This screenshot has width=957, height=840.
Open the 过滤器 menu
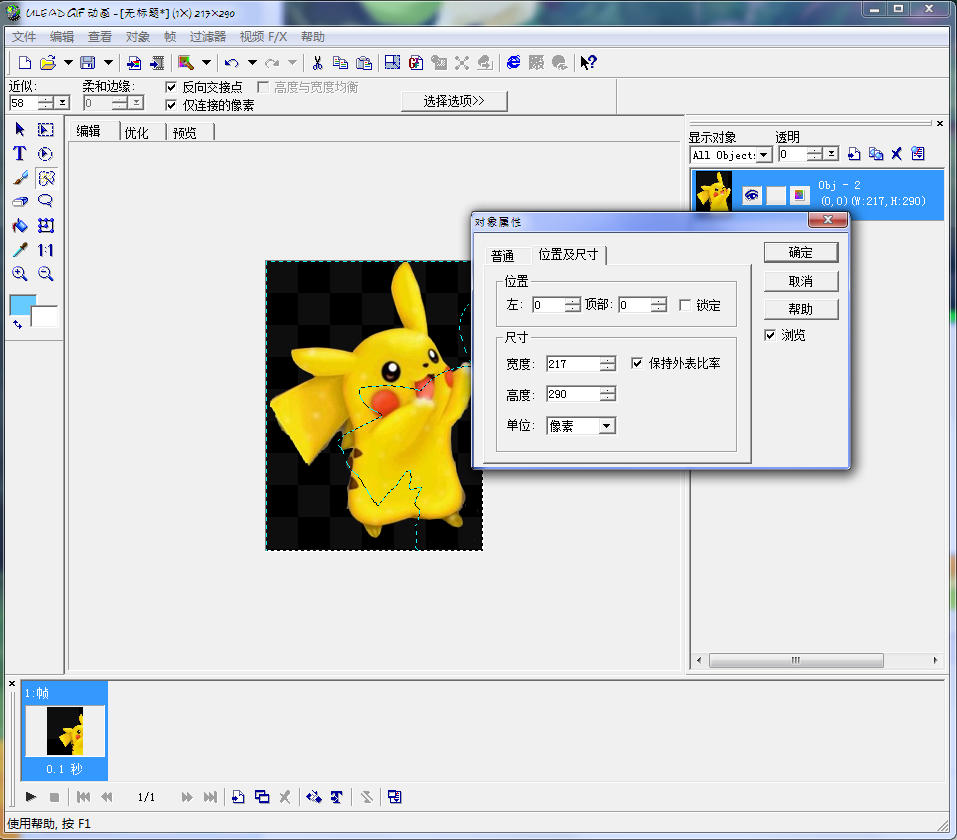click(x=208, y=37)
